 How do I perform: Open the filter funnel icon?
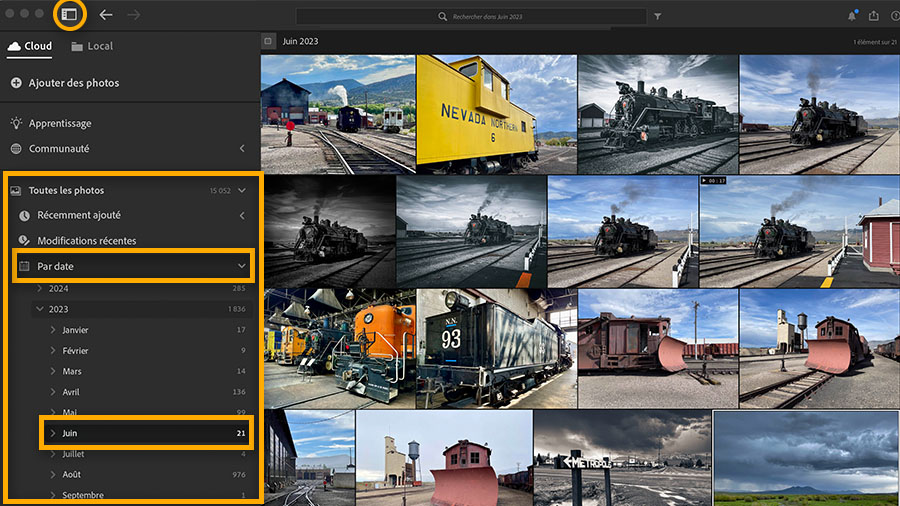coord(658,17)
